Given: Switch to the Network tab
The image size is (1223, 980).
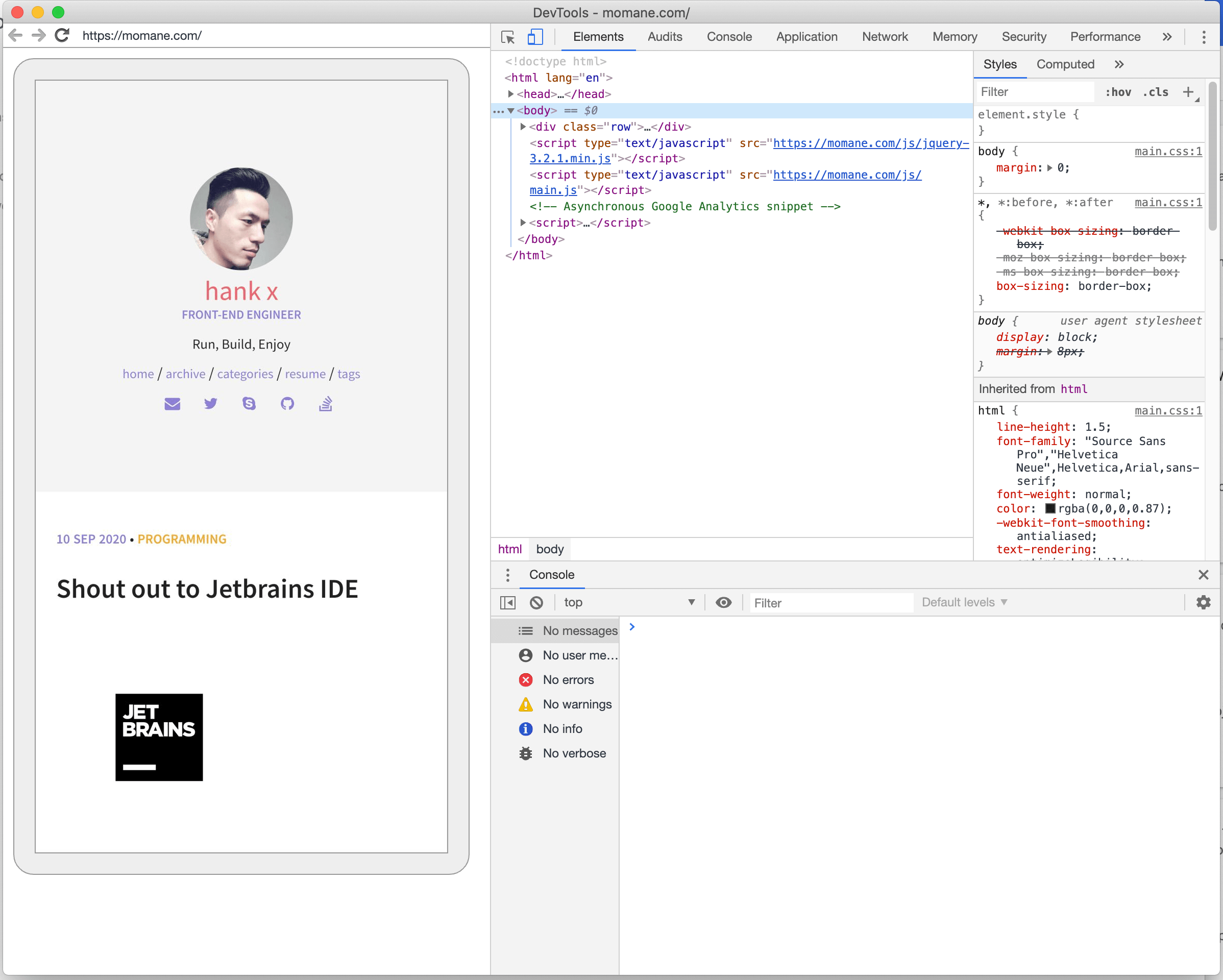Looking at the screenshot, I should coord(885,37).
